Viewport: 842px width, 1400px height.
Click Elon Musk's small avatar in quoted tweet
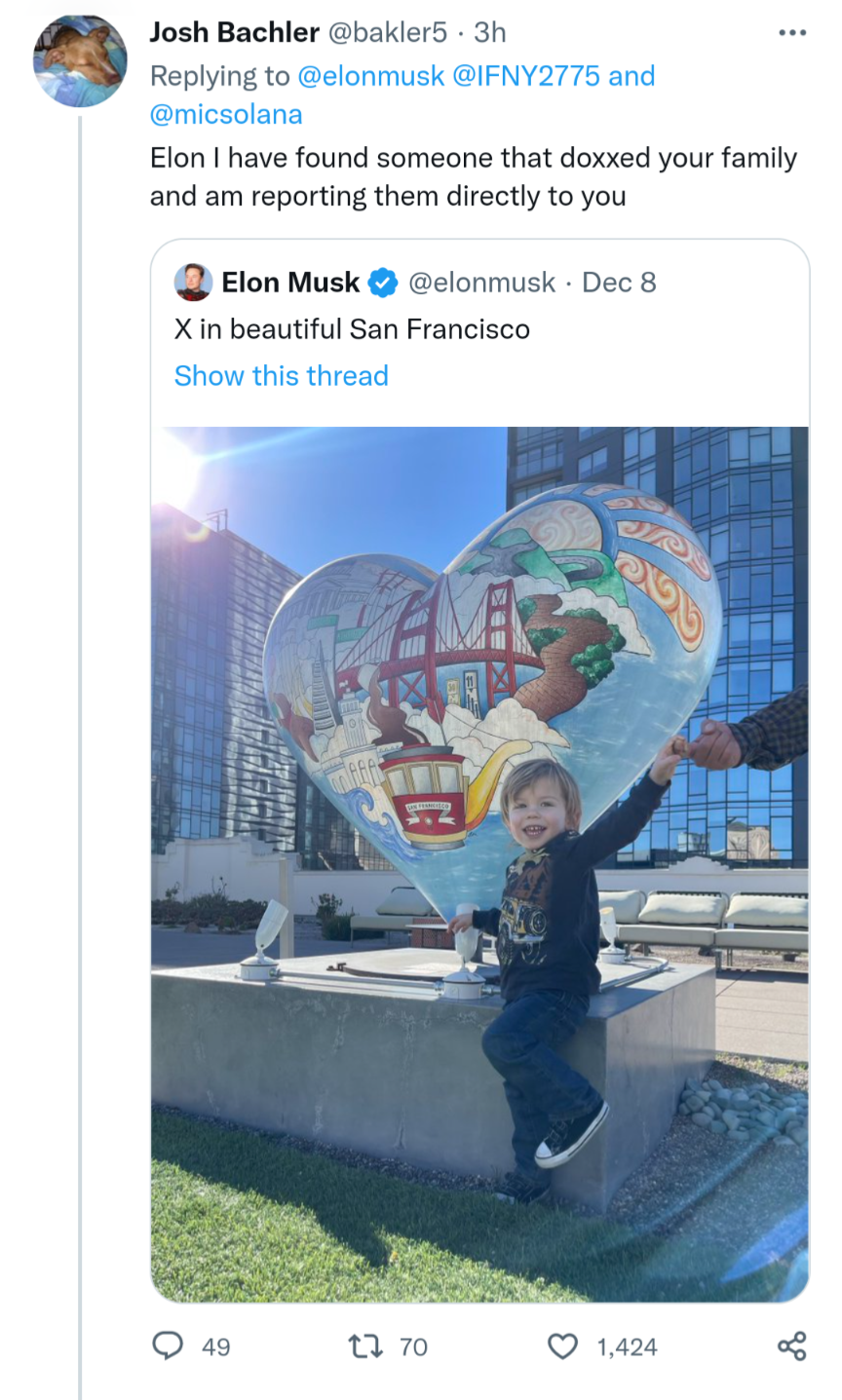point(193,283)
